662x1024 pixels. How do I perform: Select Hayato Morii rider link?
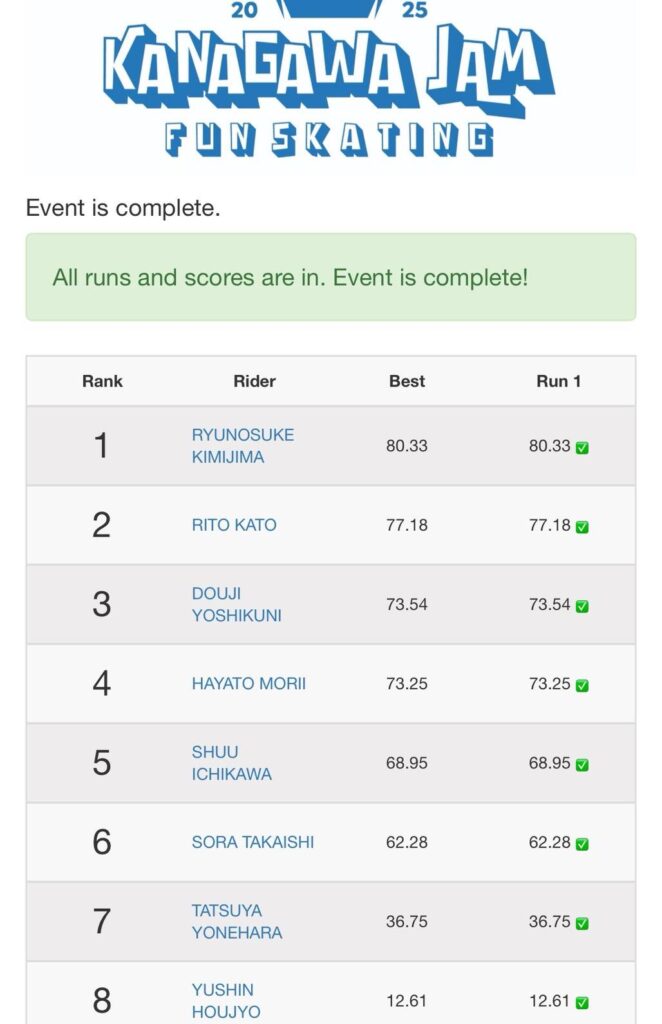click(248, 684)
